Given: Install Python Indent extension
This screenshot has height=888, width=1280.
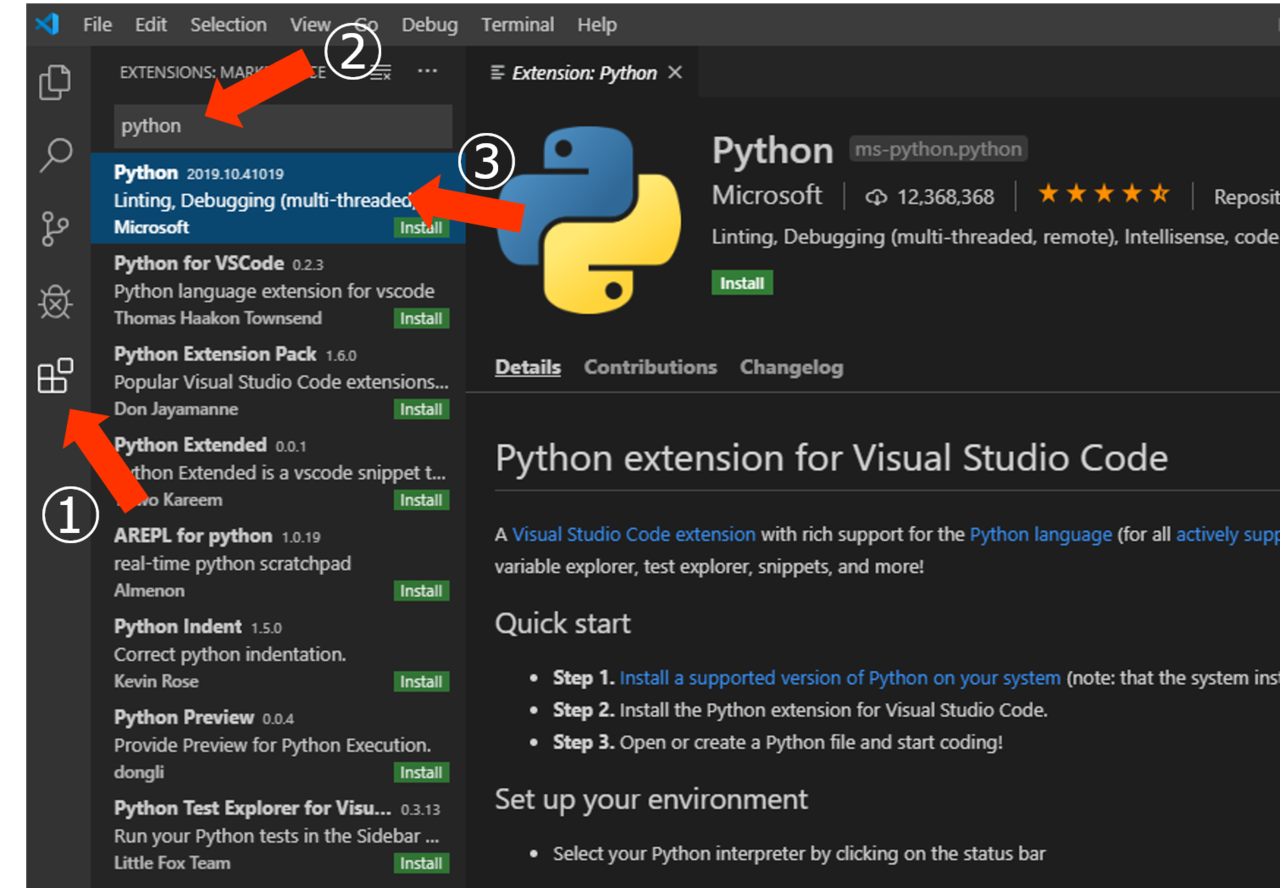Looking at the screenshot, I should pos(421,682).
